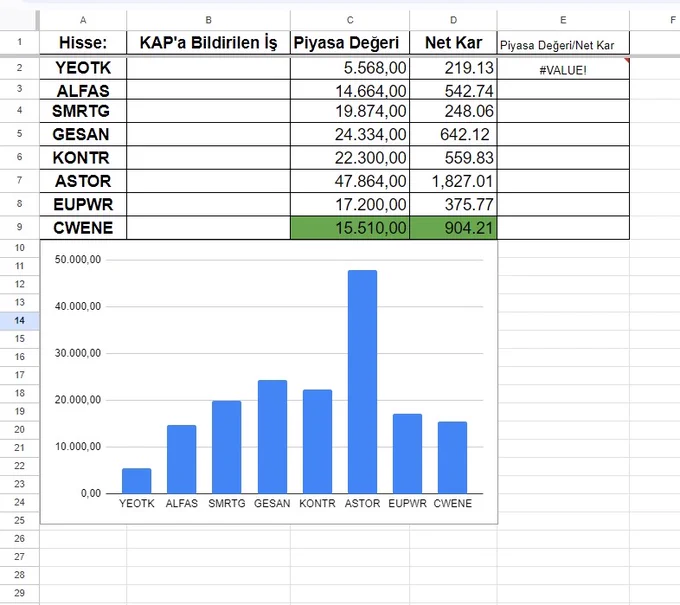Select net profit 1,827.01 cell
Screen dimensions: 680x605
pos(453,181)
